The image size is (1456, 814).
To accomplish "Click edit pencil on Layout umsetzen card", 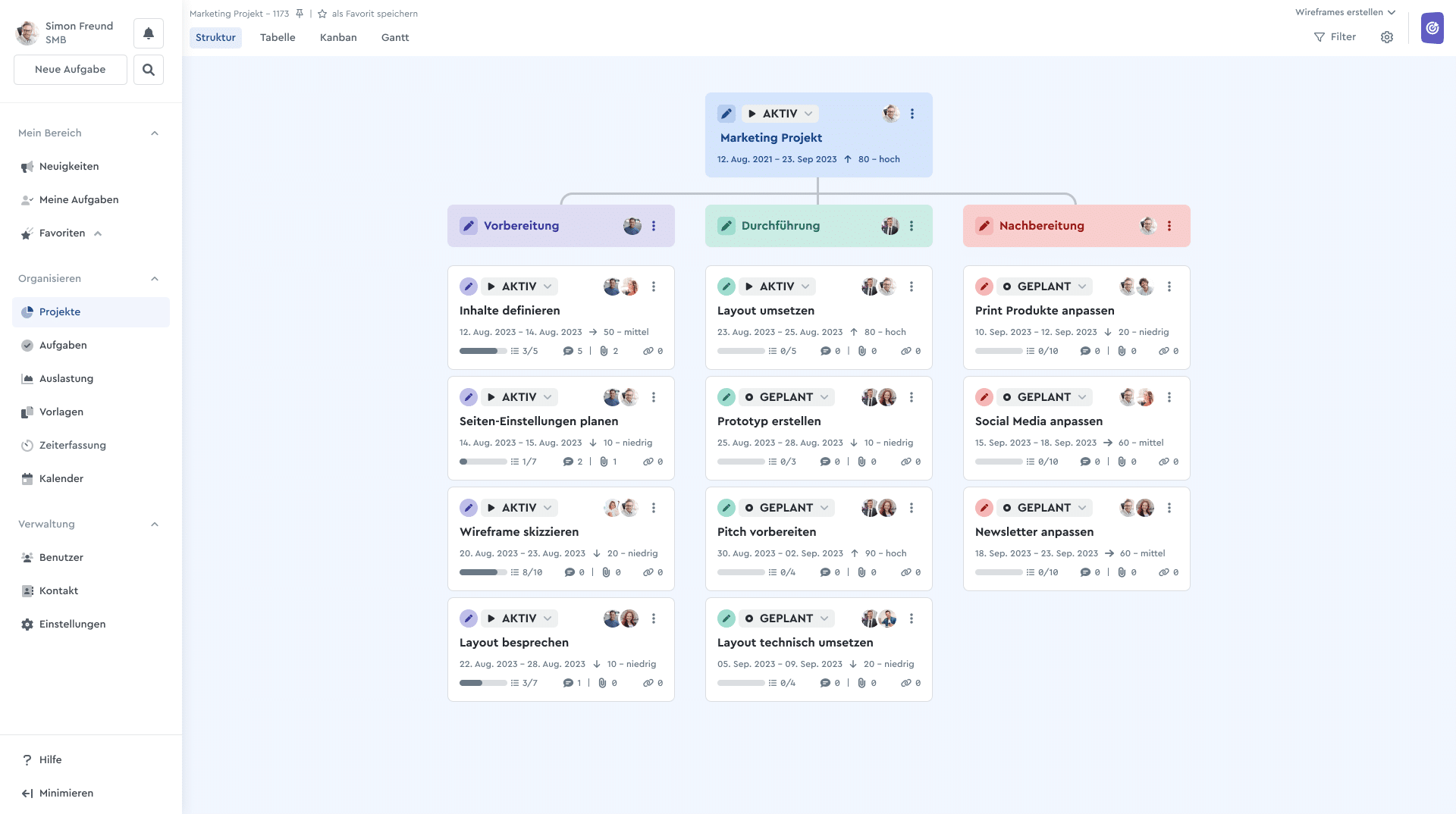I will point(726,286).
